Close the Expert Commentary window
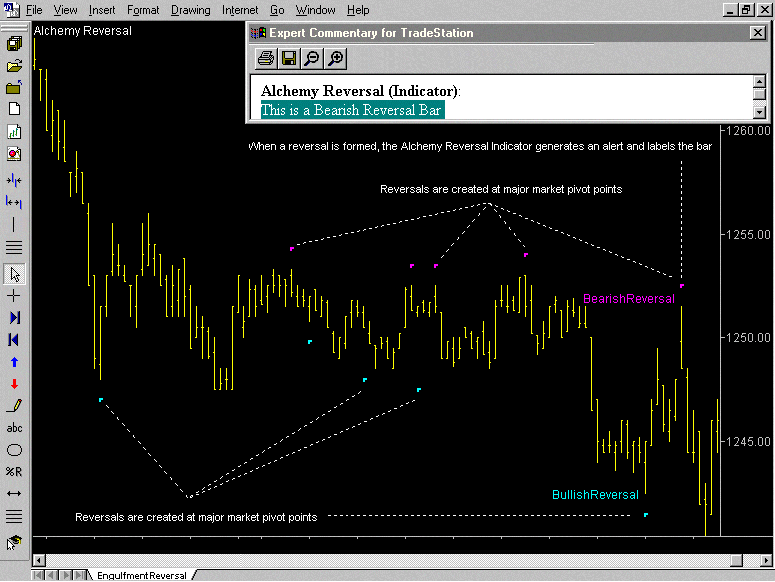 pos(757,33)
